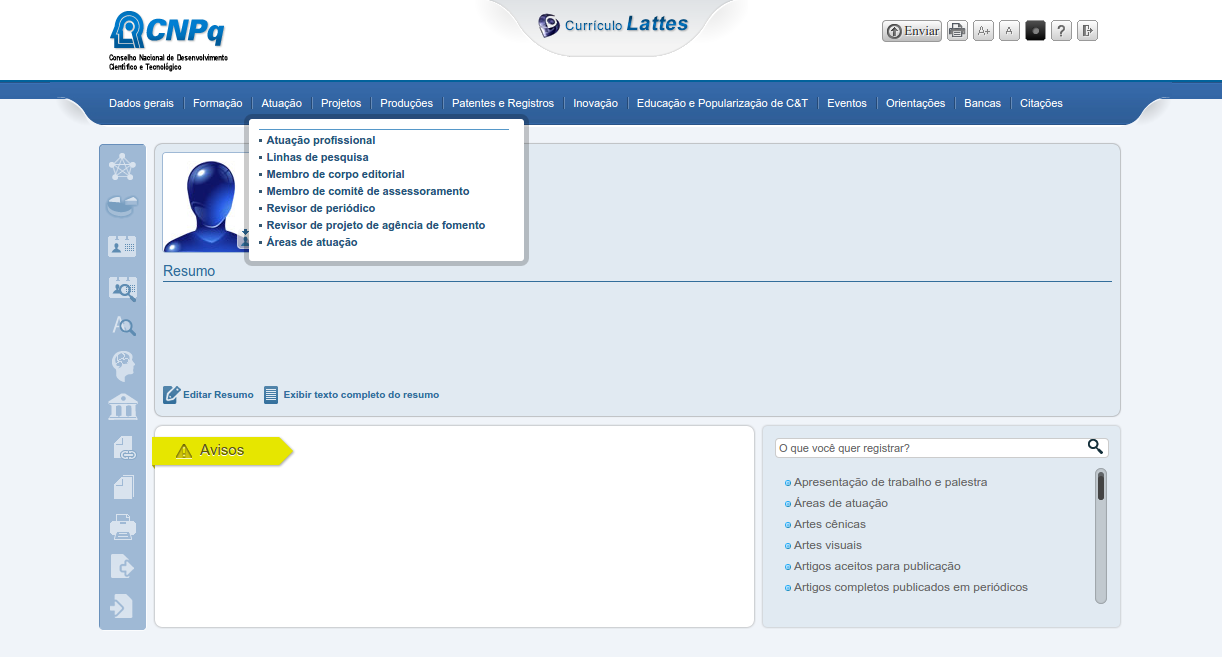
Task: Click the small upload photo icon on avatar
Action: pos(244,238)
